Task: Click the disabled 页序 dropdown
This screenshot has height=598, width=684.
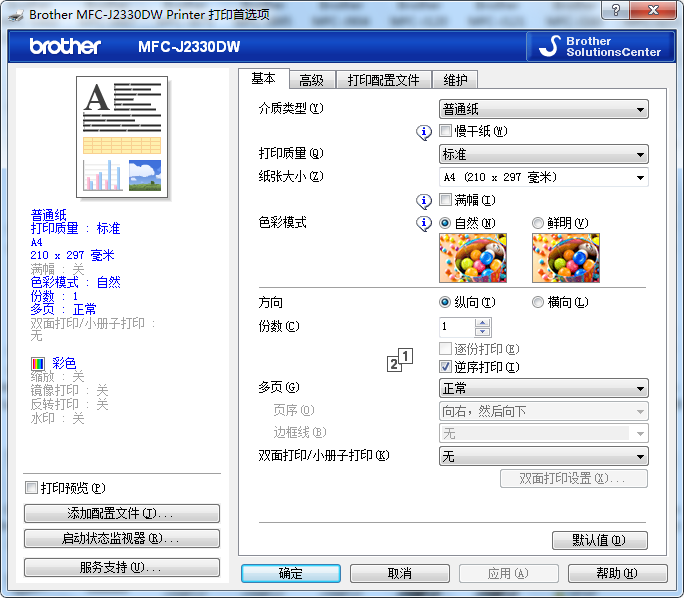Action: (x=544, y=411)
